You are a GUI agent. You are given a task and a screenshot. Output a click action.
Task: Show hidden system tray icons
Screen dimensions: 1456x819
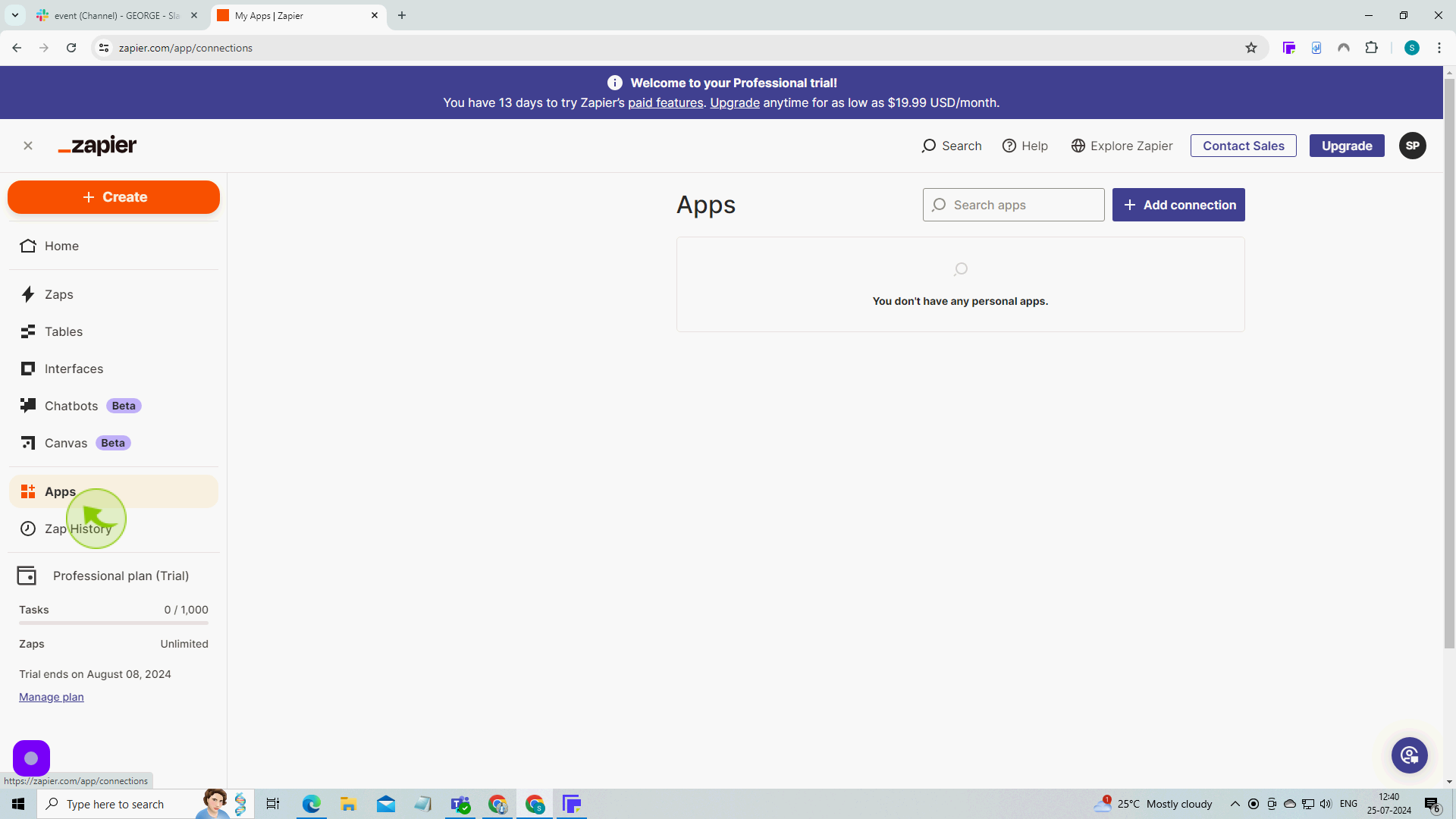point(1235,804)
